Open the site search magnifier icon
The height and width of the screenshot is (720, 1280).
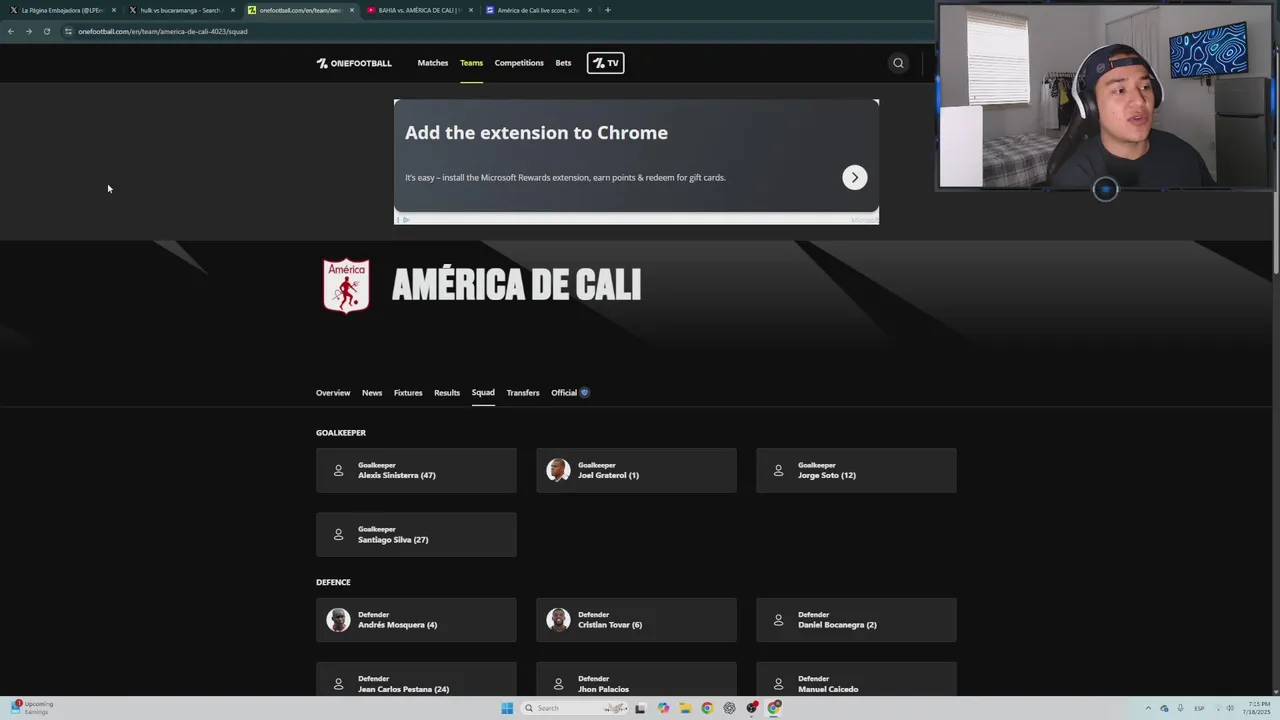point(898,63)
